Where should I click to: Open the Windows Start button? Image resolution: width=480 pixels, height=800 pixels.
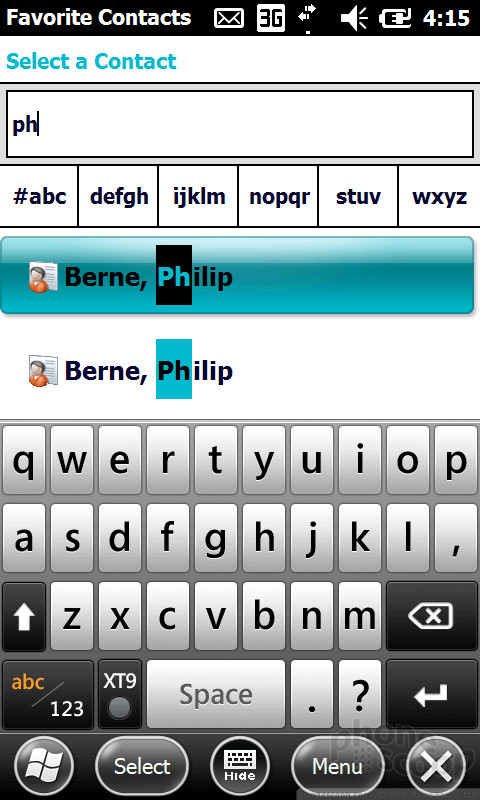pyautogui.click(x=44, y=766)
